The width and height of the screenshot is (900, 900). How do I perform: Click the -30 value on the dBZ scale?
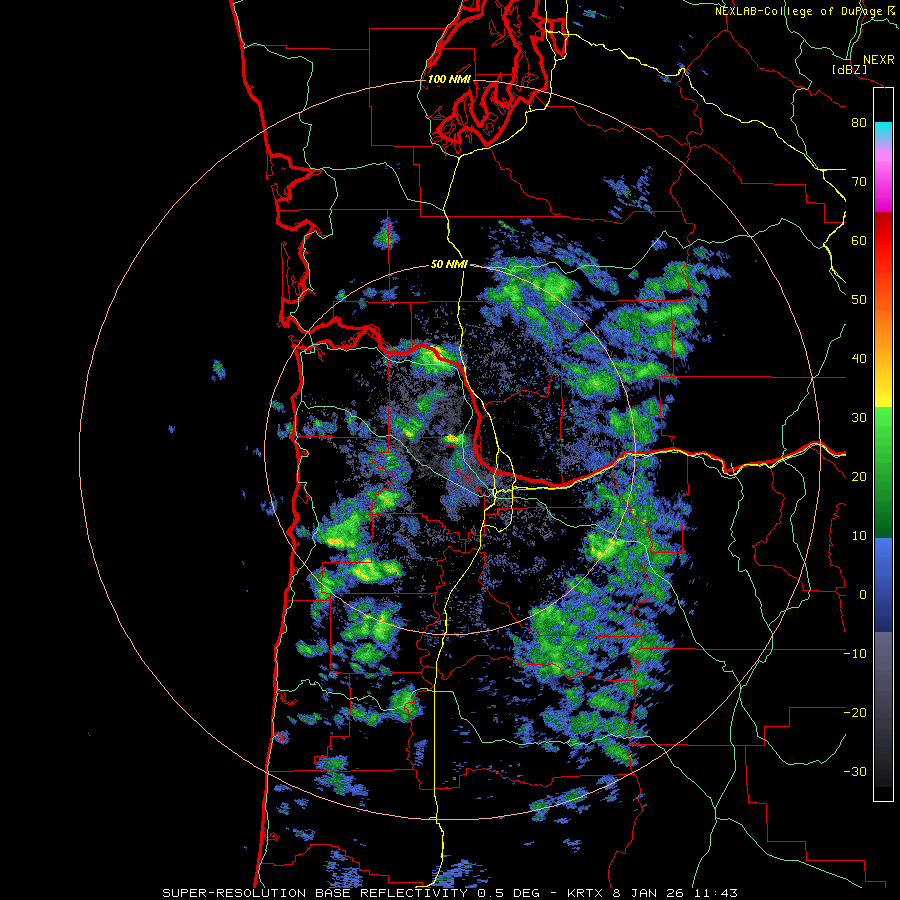(x=855, y=772)
